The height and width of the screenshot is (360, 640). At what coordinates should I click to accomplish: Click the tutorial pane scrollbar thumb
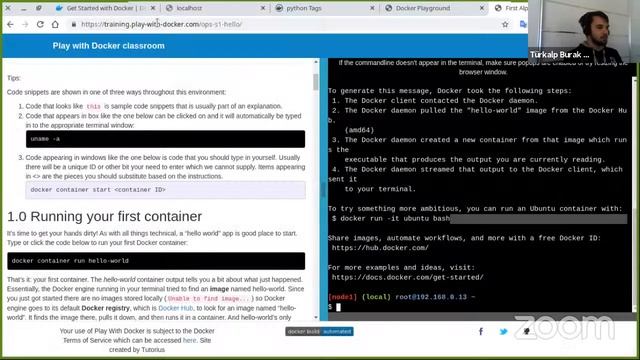[x=316, y=82]
